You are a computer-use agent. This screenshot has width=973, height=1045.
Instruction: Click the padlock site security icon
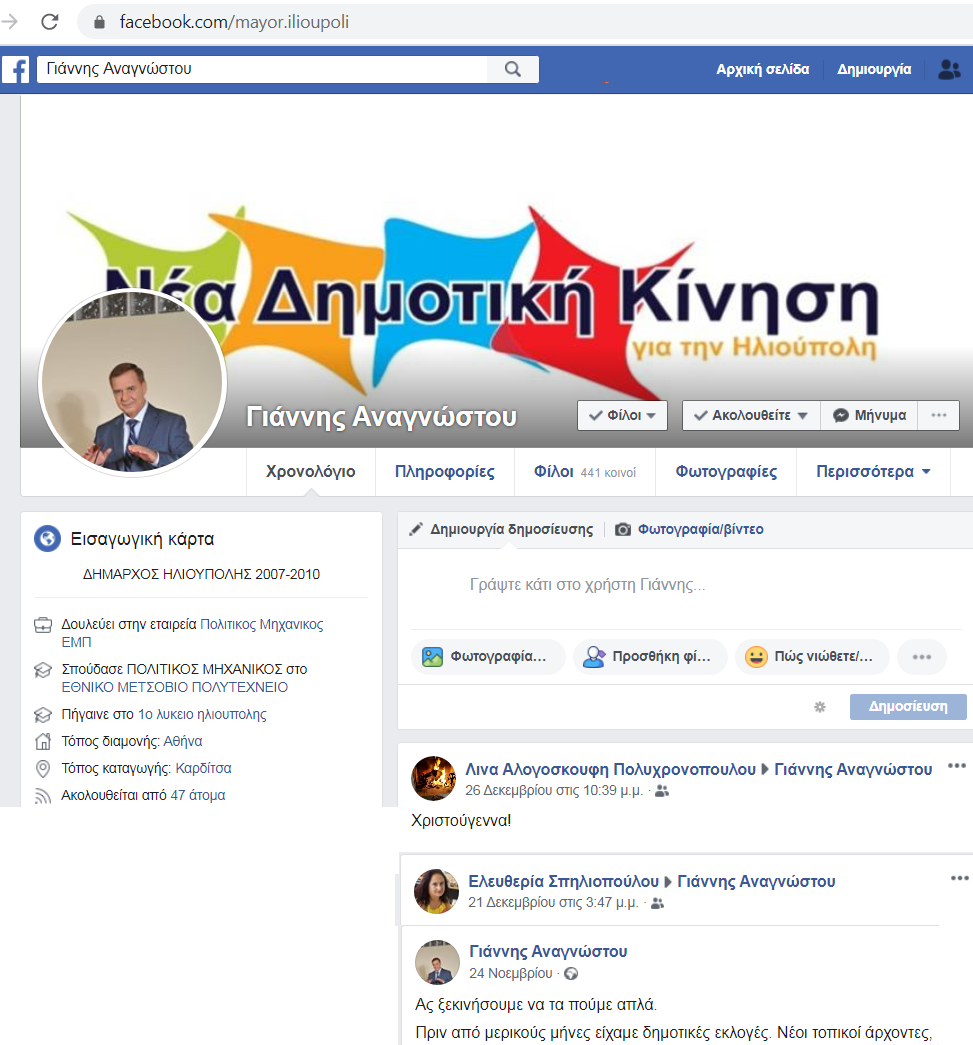pos(99,22)
